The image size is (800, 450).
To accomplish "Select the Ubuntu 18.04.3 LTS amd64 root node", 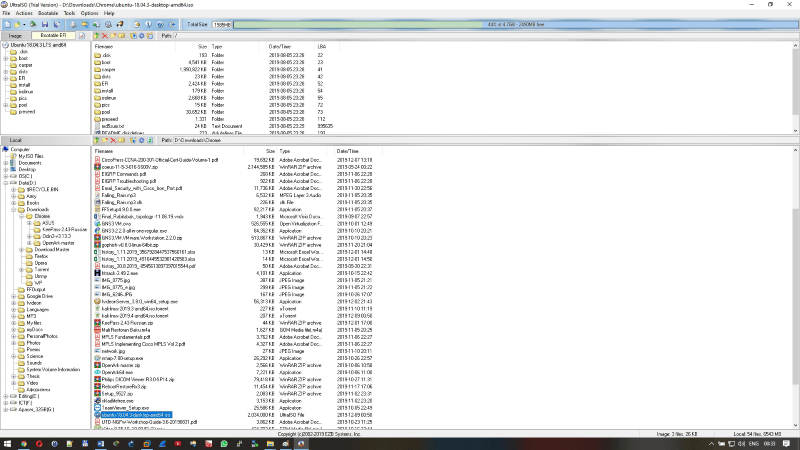I will pos(38,45).
